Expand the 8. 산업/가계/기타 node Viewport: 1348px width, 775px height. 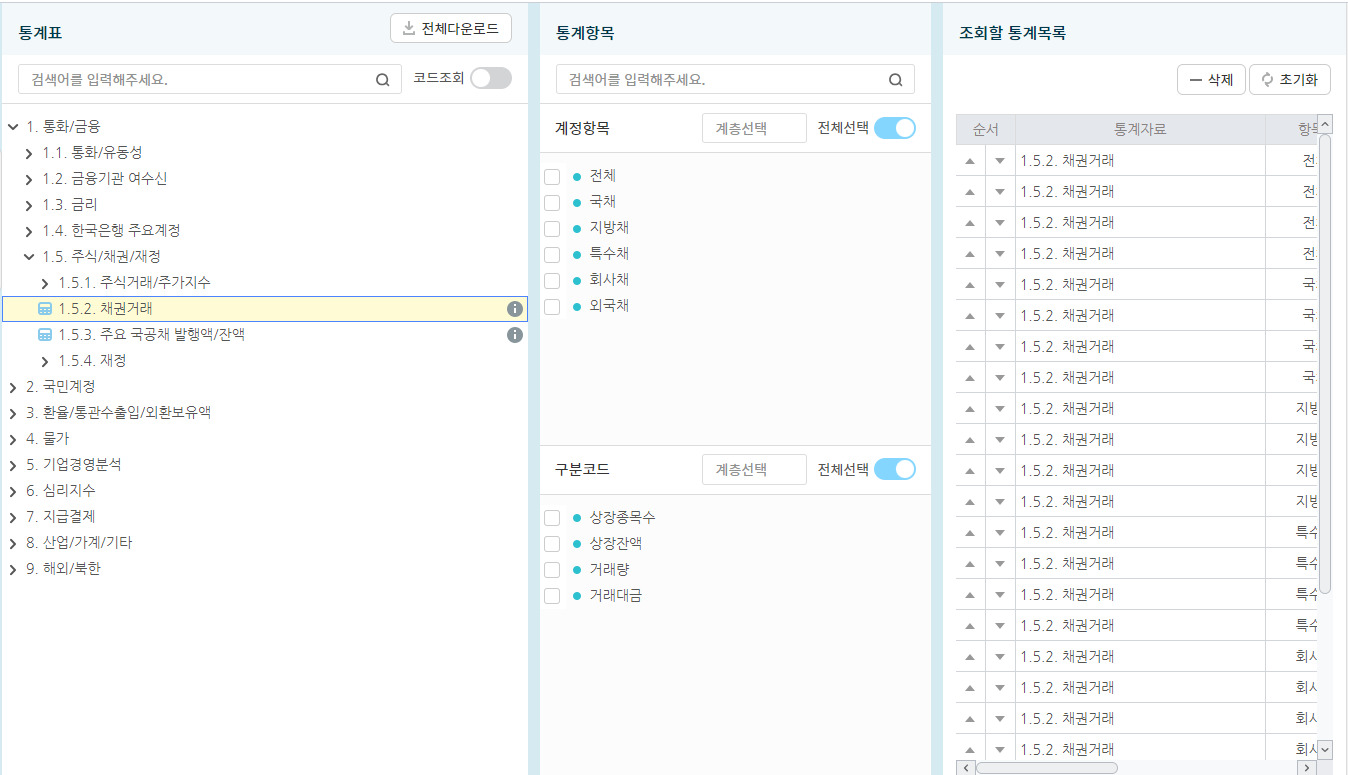(x=13, y=543)
